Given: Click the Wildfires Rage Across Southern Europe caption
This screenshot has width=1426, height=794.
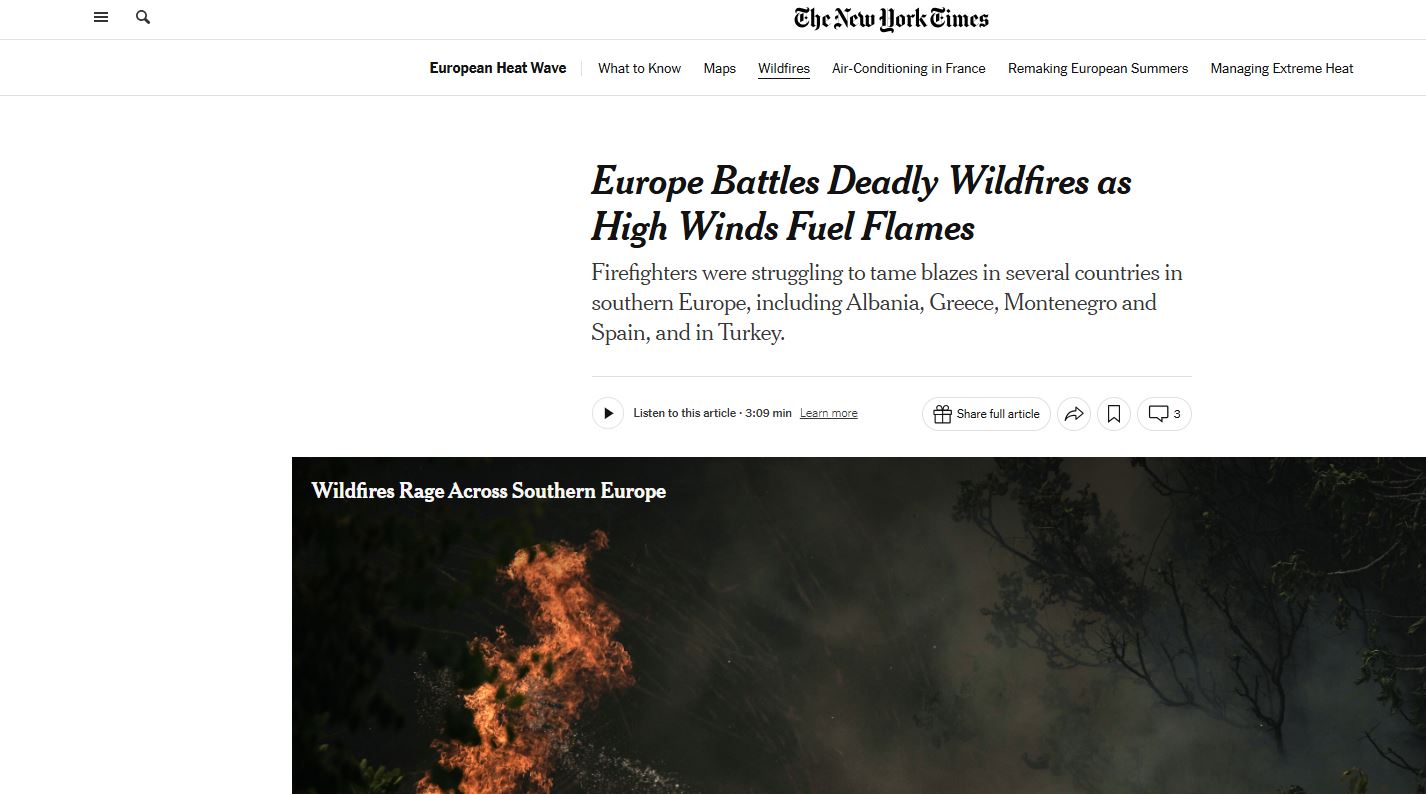Looking at the screenshot, I should pyautogui.click(x=488, y=491).
